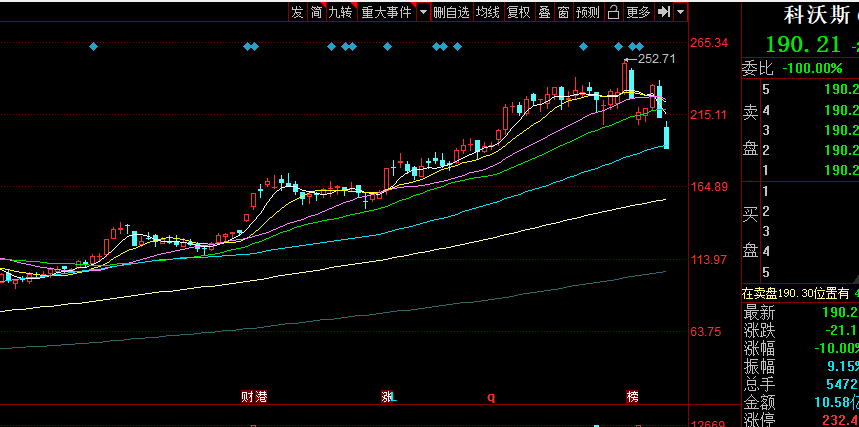Expand the dropdown arrow beside 重大事件
This screenshot has height=427, width=859.
pyautogui.click(x=423, y=12)
